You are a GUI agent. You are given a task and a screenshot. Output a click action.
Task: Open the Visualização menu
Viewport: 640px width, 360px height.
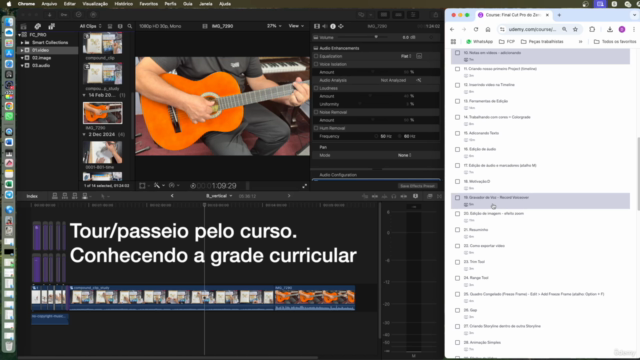95,4
